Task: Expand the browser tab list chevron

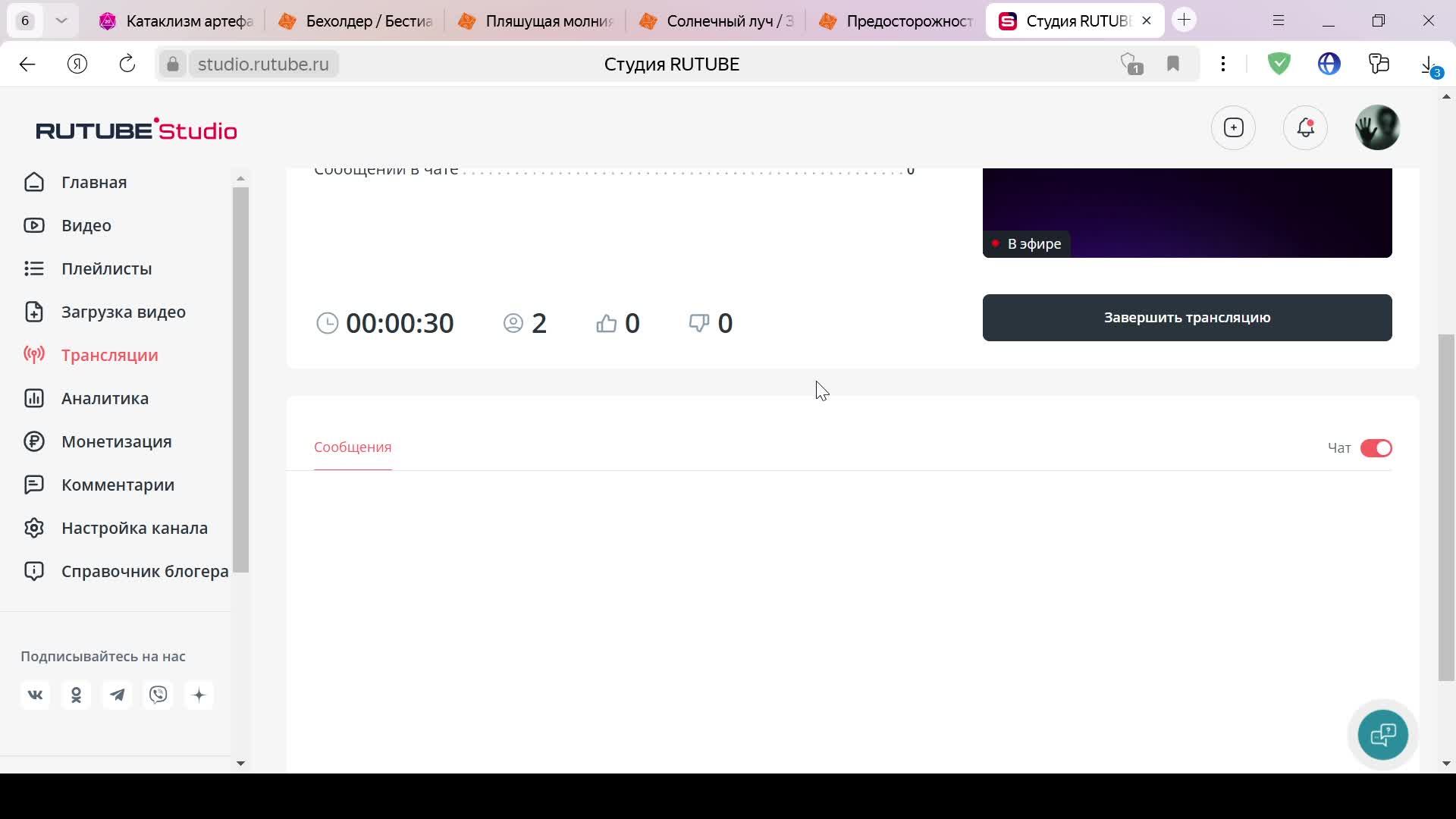Action: click(61, 20)
